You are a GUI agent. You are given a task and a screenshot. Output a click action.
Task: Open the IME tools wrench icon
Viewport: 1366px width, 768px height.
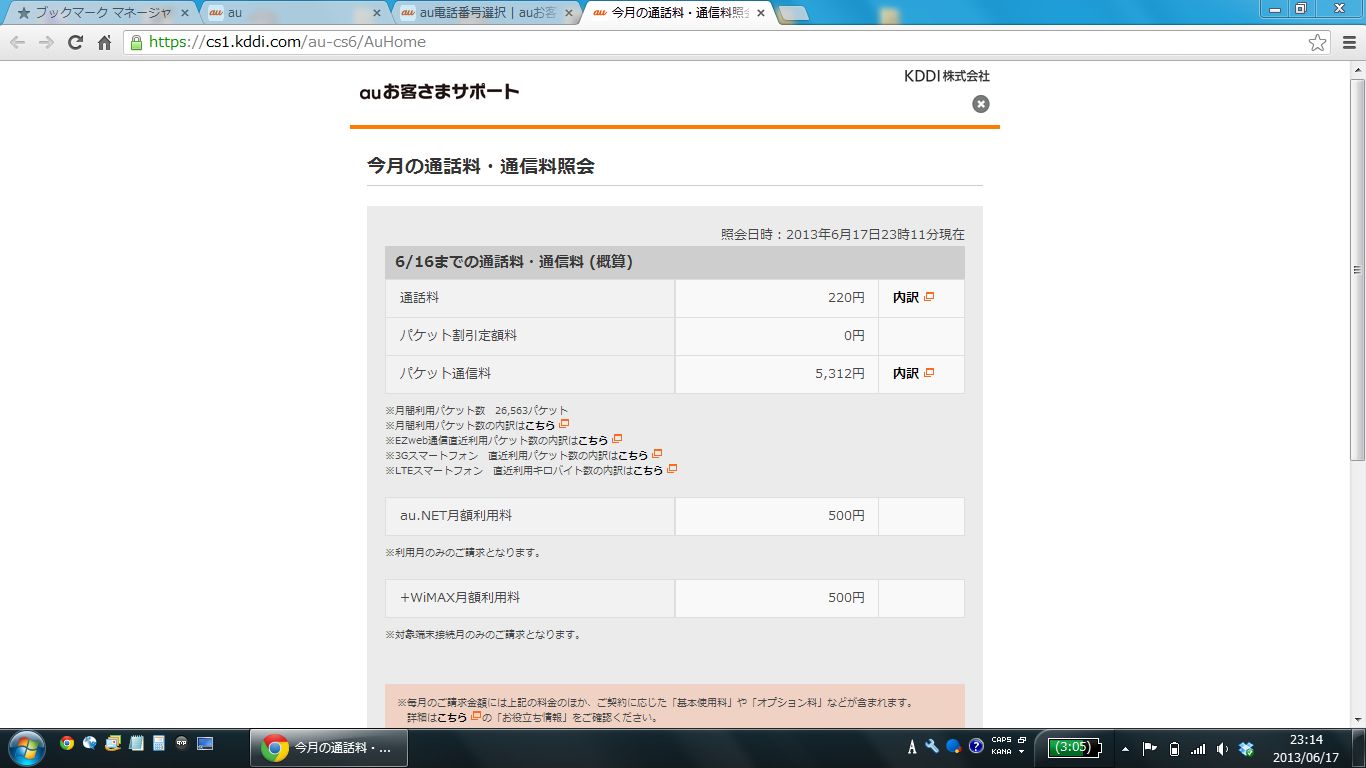(x=932, y=747)
